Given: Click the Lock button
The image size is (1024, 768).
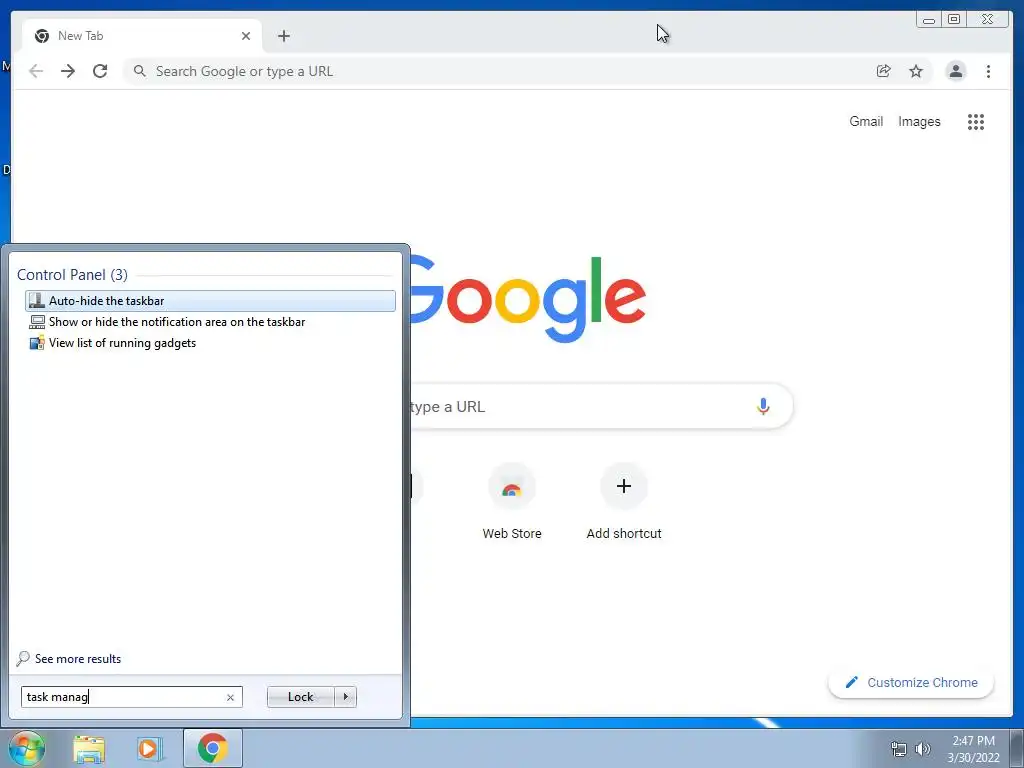Looking at the screenshot, I should [300, 697].
